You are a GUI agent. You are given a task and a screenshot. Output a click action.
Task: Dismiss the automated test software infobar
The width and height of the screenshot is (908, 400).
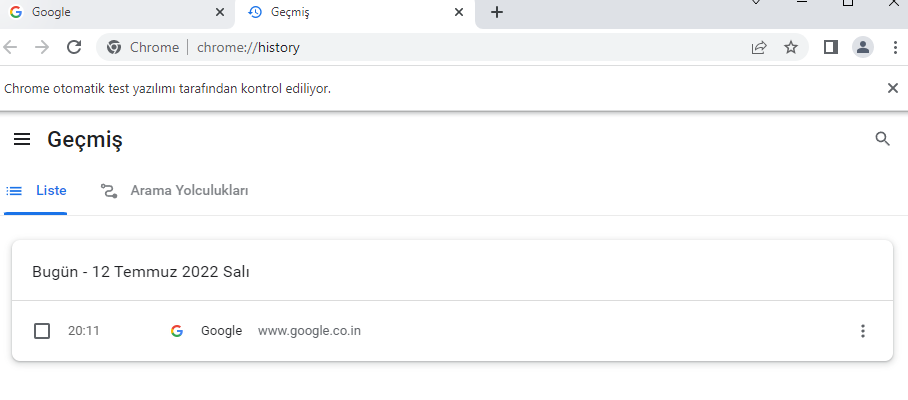point(893,88)
